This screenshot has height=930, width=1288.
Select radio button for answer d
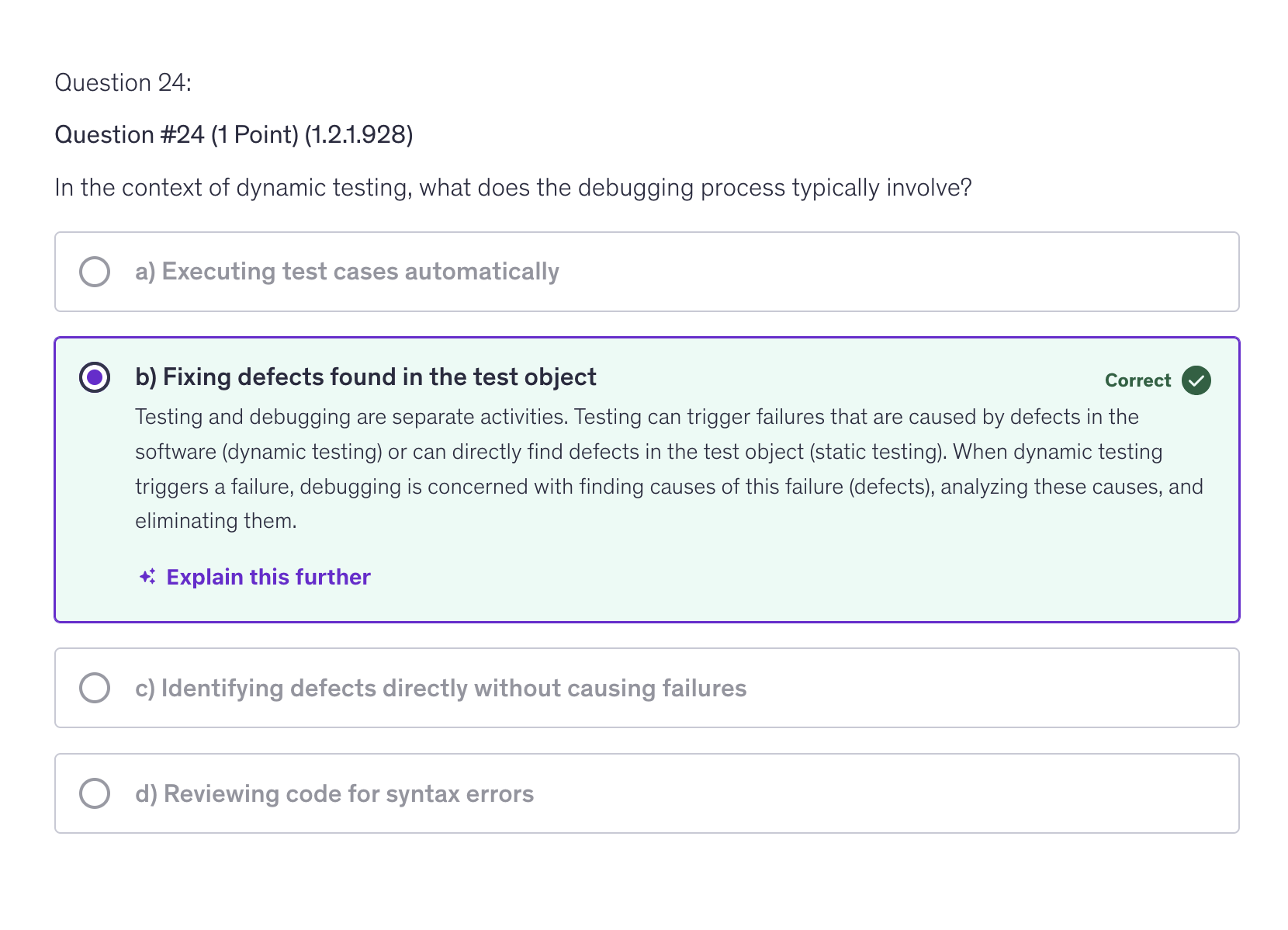click(x=94, y=793)
